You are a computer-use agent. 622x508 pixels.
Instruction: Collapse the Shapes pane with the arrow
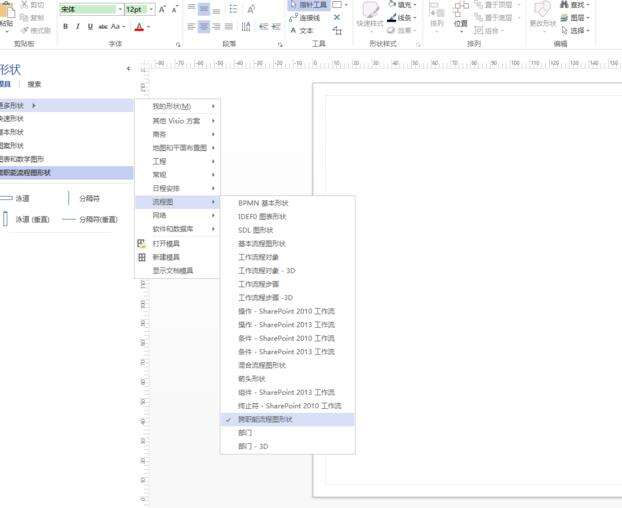click(x=128, y=69)
